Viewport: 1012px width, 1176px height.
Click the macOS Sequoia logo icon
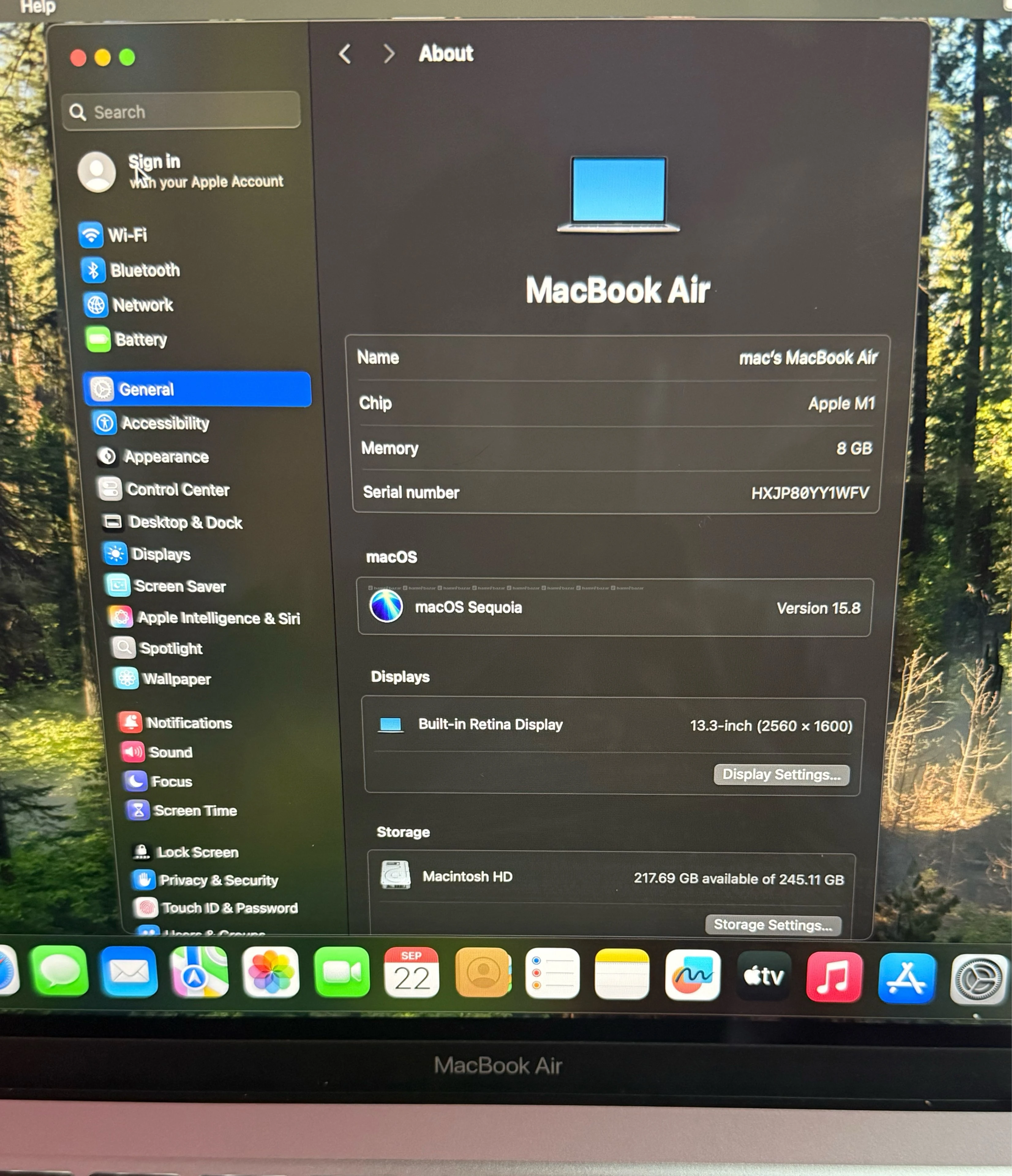tap(386, 606)
